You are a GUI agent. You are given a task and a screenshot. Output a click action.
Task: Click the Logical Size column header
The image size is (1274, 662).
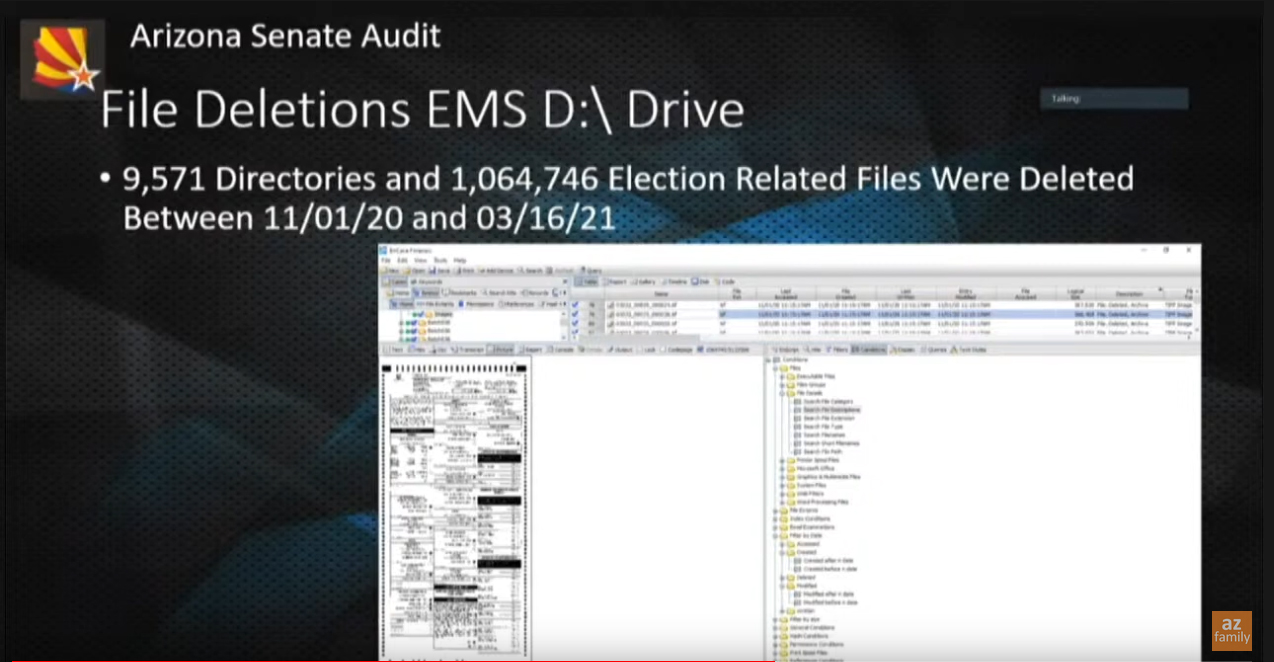click(1075, 294)
